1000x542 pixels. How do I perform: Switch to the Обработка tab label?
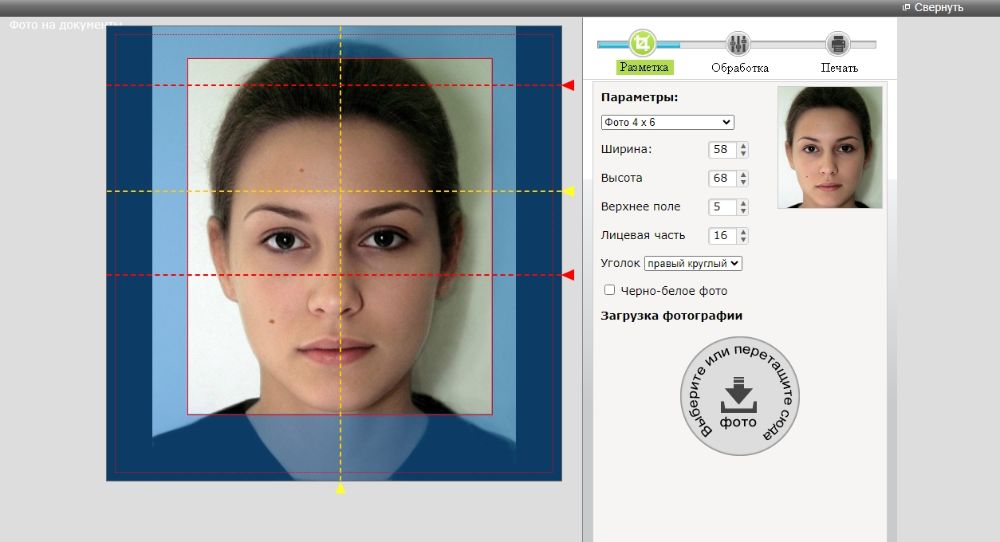[740, 68]
